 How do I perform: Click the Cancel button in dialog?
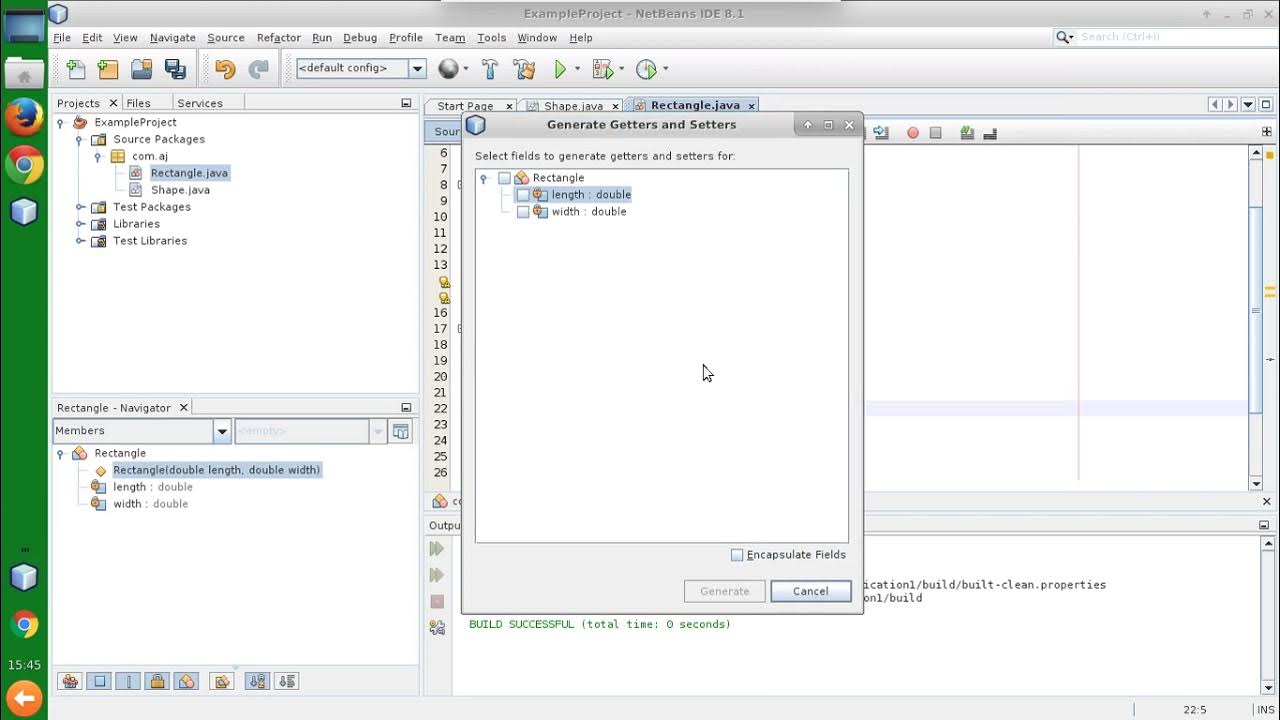811,591
